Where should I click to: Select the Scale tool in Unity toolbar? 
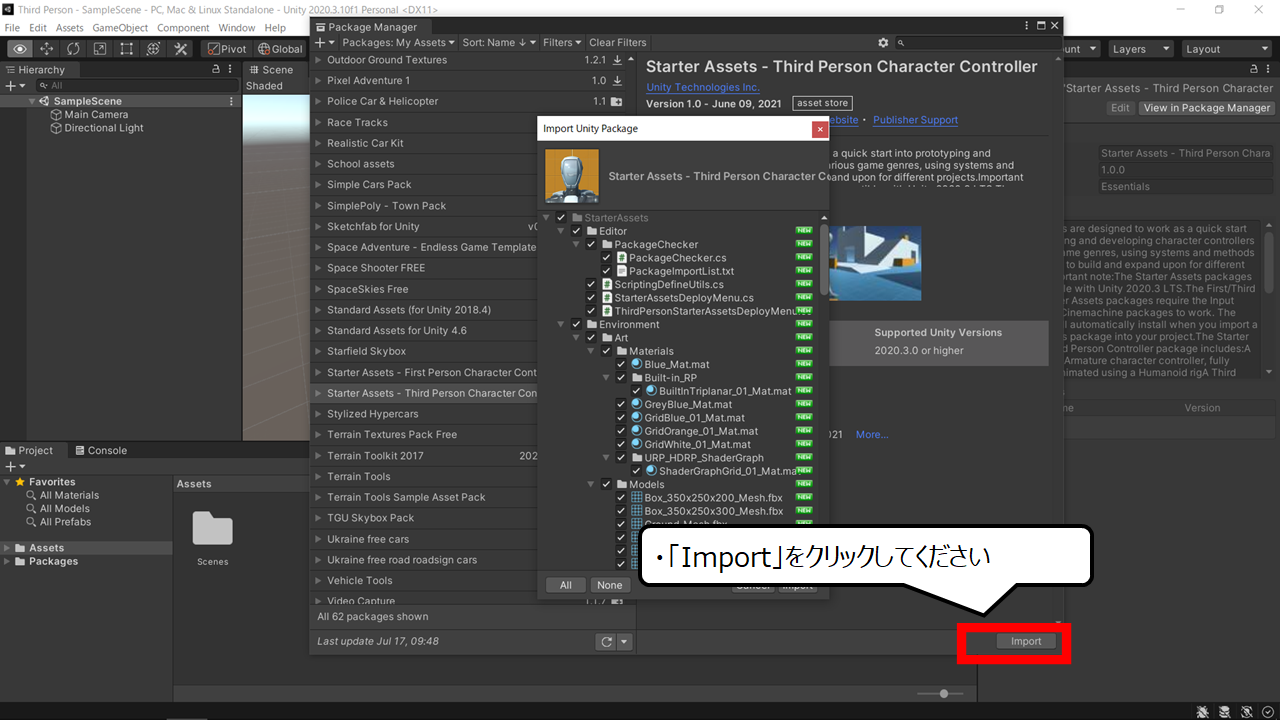pos(100,48)
